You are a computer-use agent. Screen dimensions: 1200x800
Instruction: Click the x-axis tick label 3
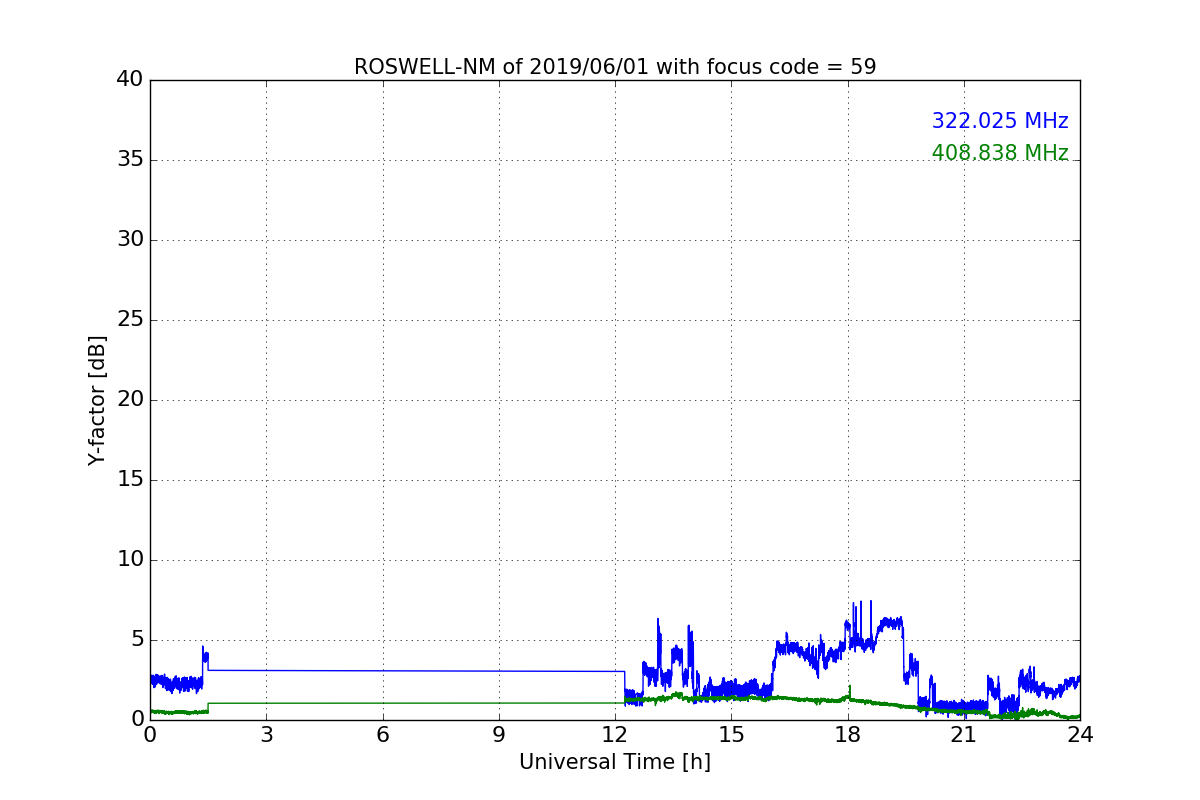pyautogui.click(x=266, y=734)
